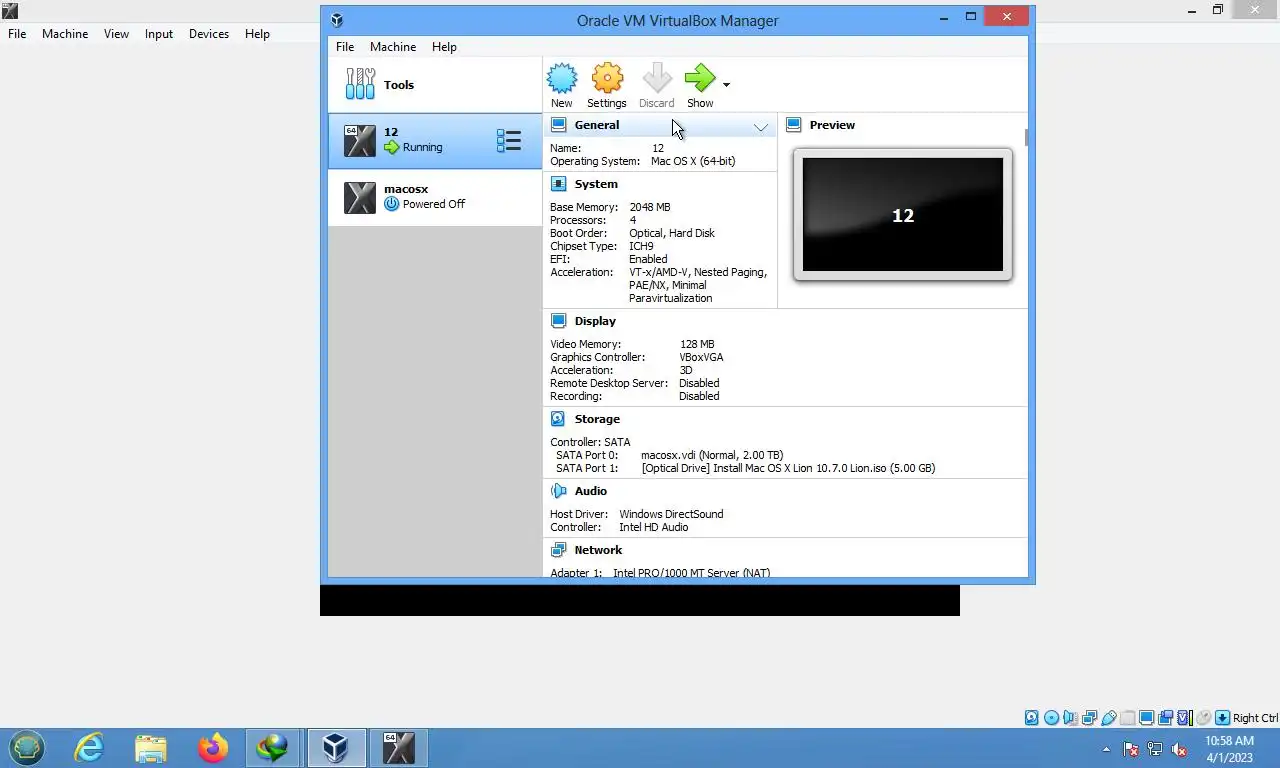Switch to the running VM taskbar button

[398, 747]
